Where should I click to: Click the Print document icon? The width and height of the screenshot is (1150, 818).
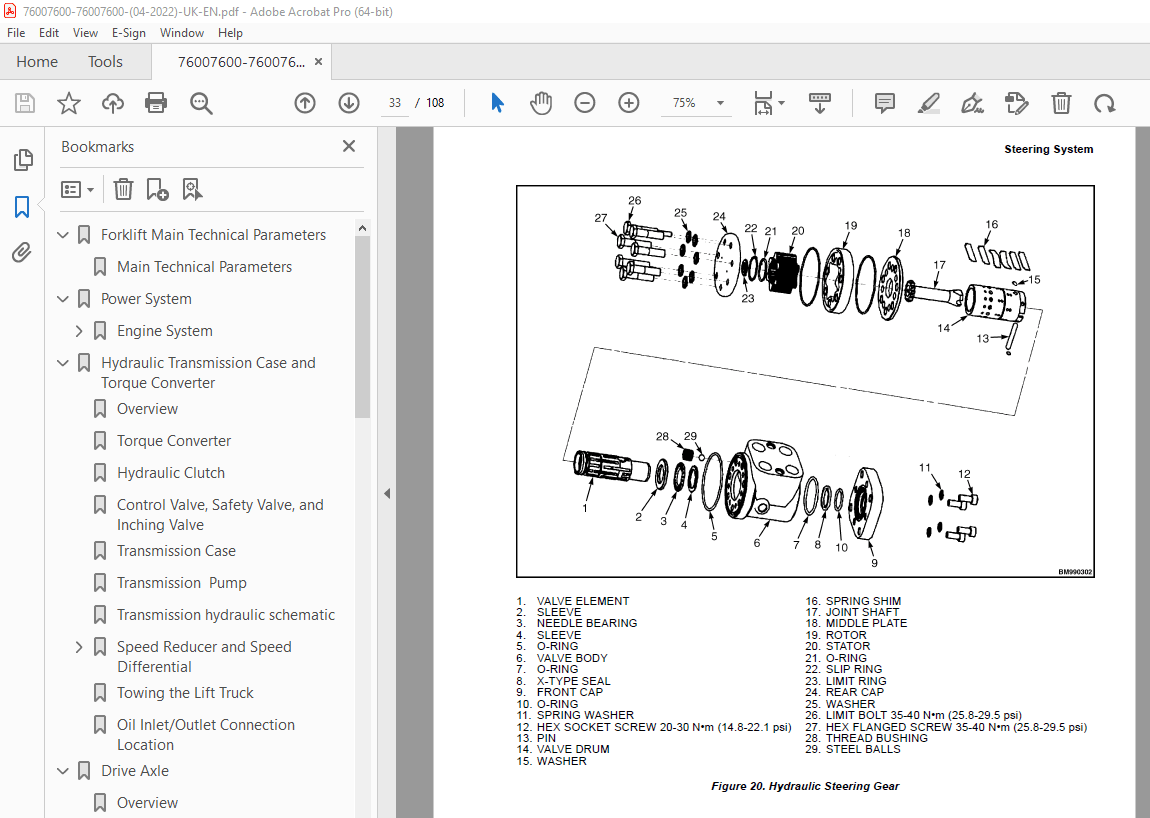(x=156, y=102)
